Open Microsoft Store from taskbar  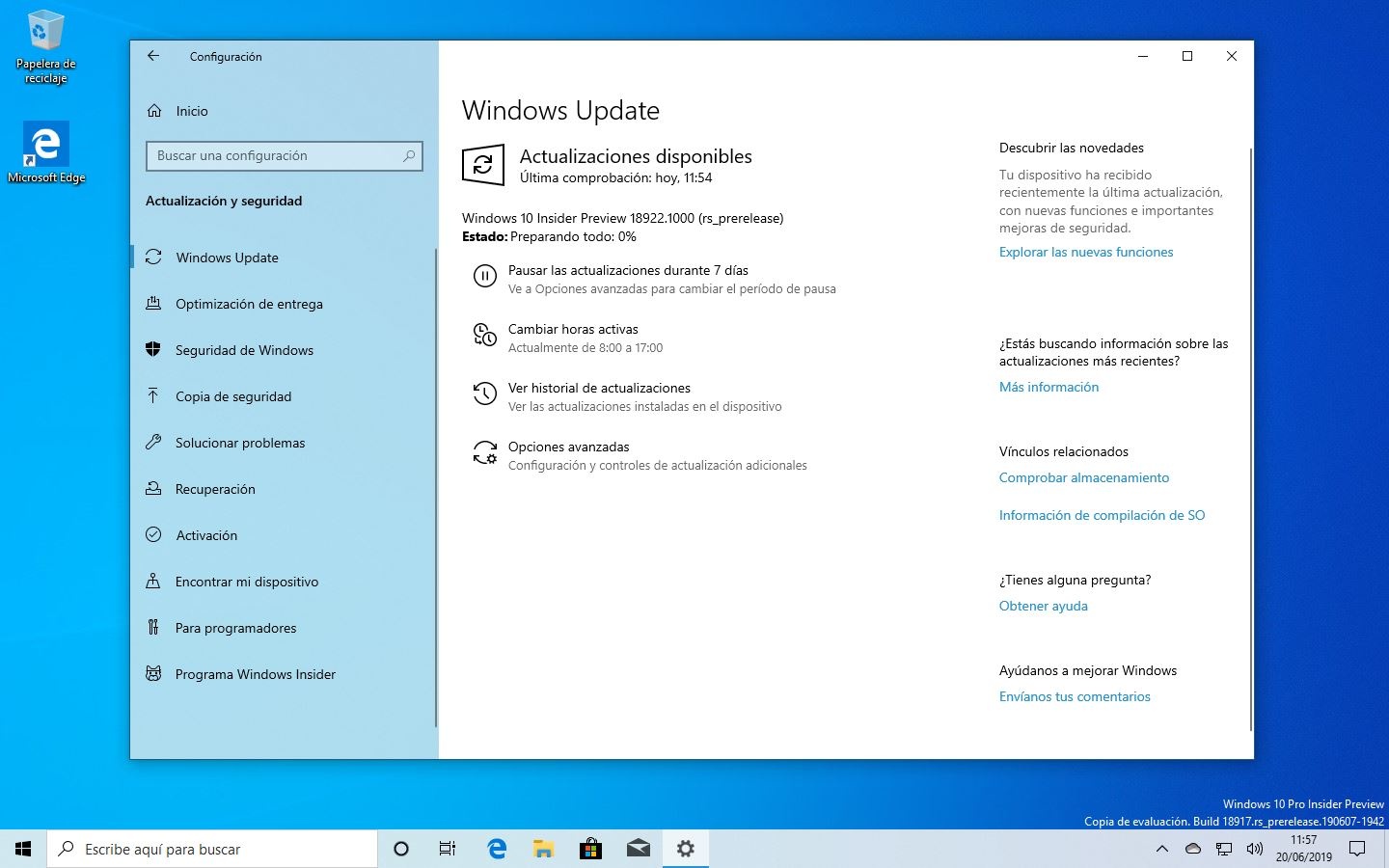click(x=590, y=849)
